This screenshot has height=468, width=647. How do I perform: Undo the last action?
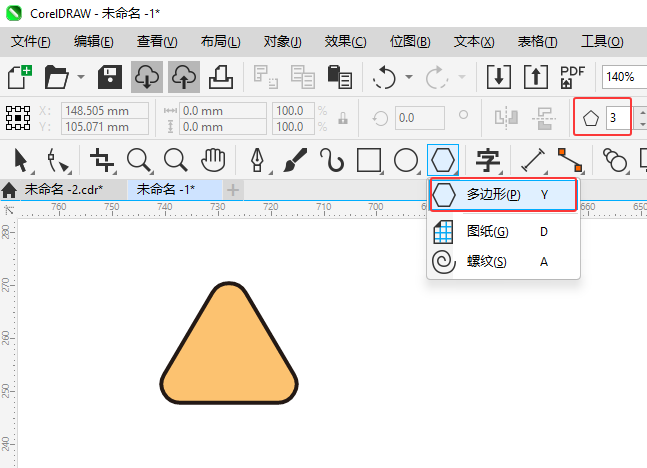tap(384, 77)
